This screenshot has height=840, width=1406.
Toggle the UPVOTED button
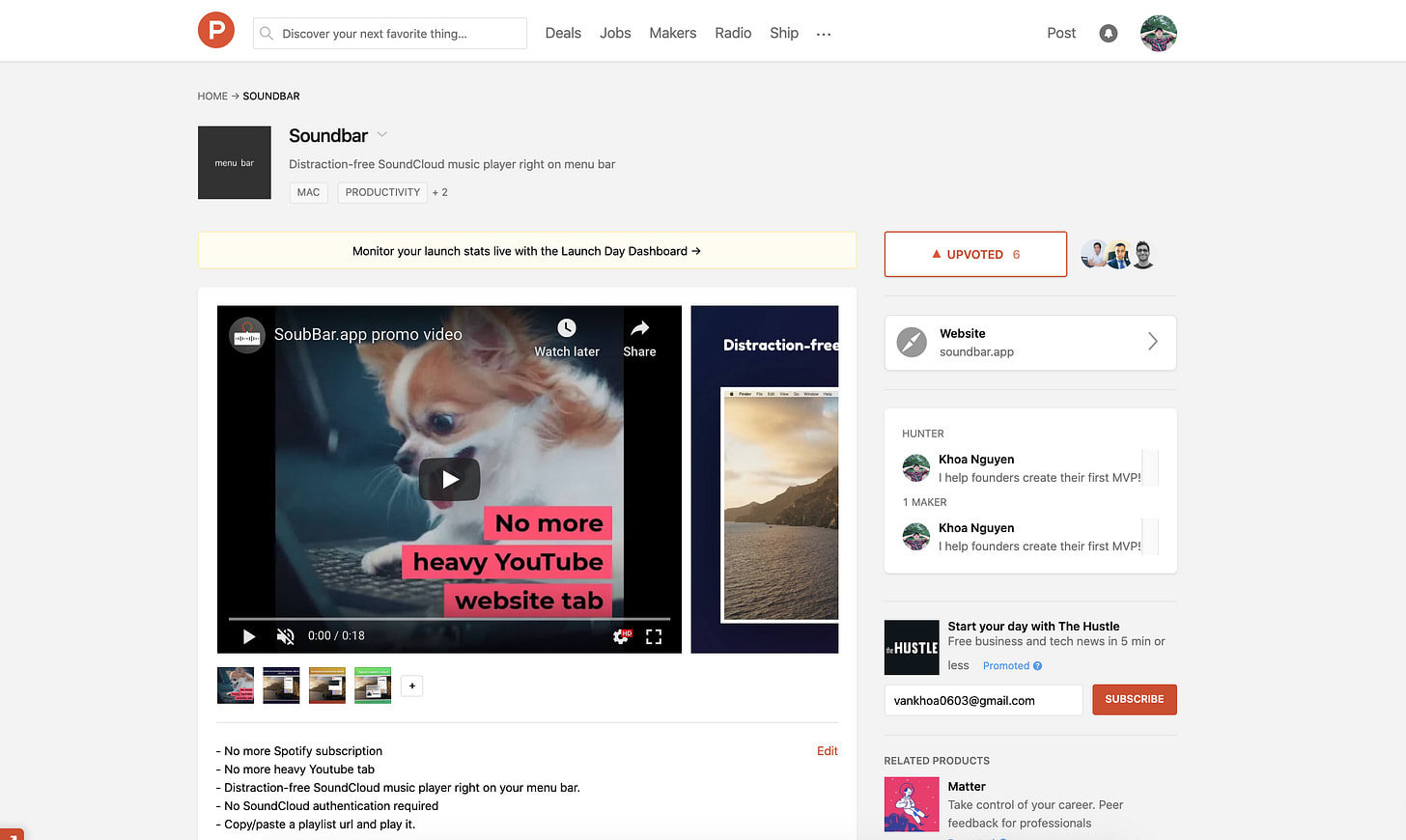pyautogui.click(x=975, y=254)
